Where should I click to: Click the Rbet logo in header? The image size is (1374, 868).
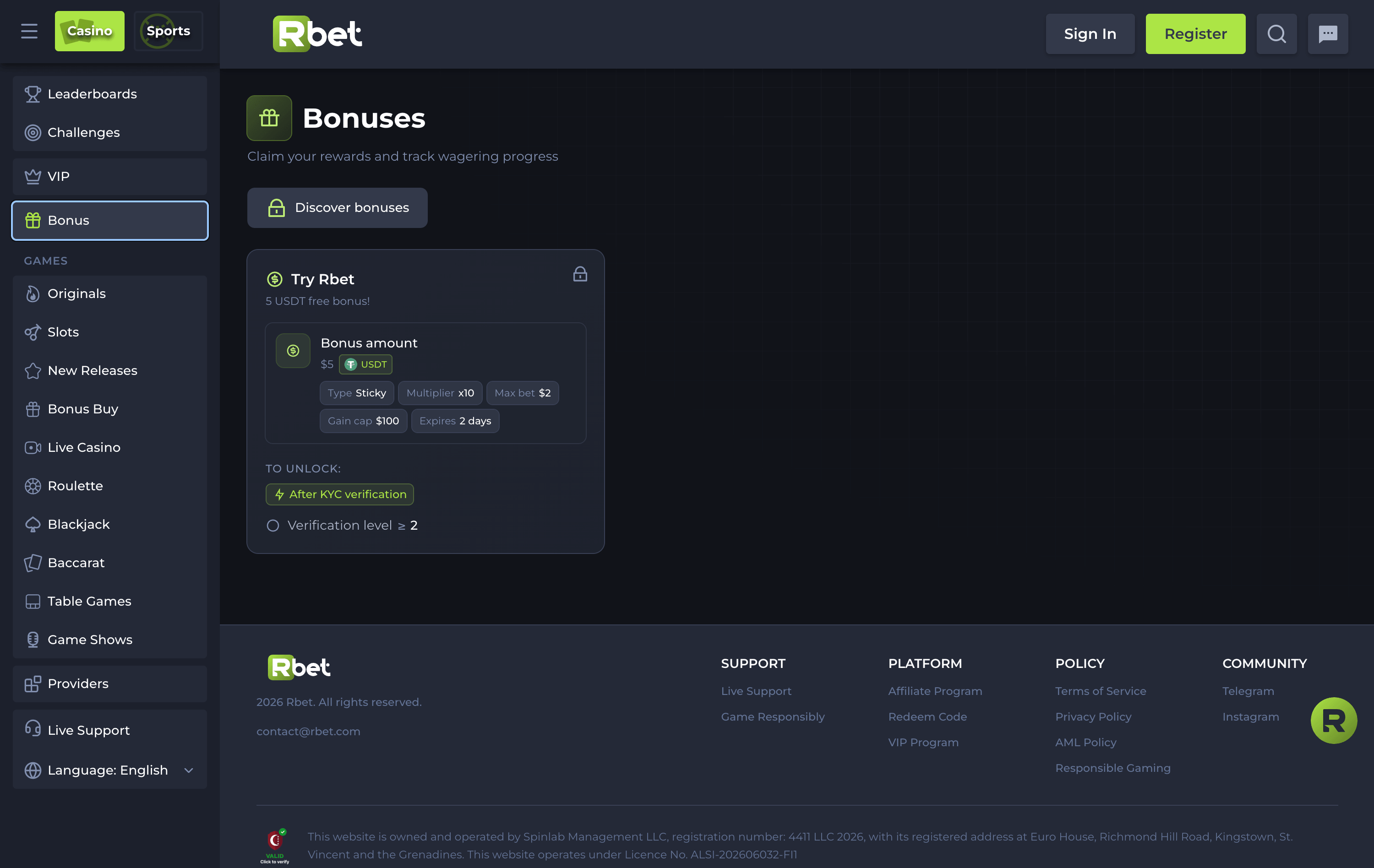coord(317,33)
